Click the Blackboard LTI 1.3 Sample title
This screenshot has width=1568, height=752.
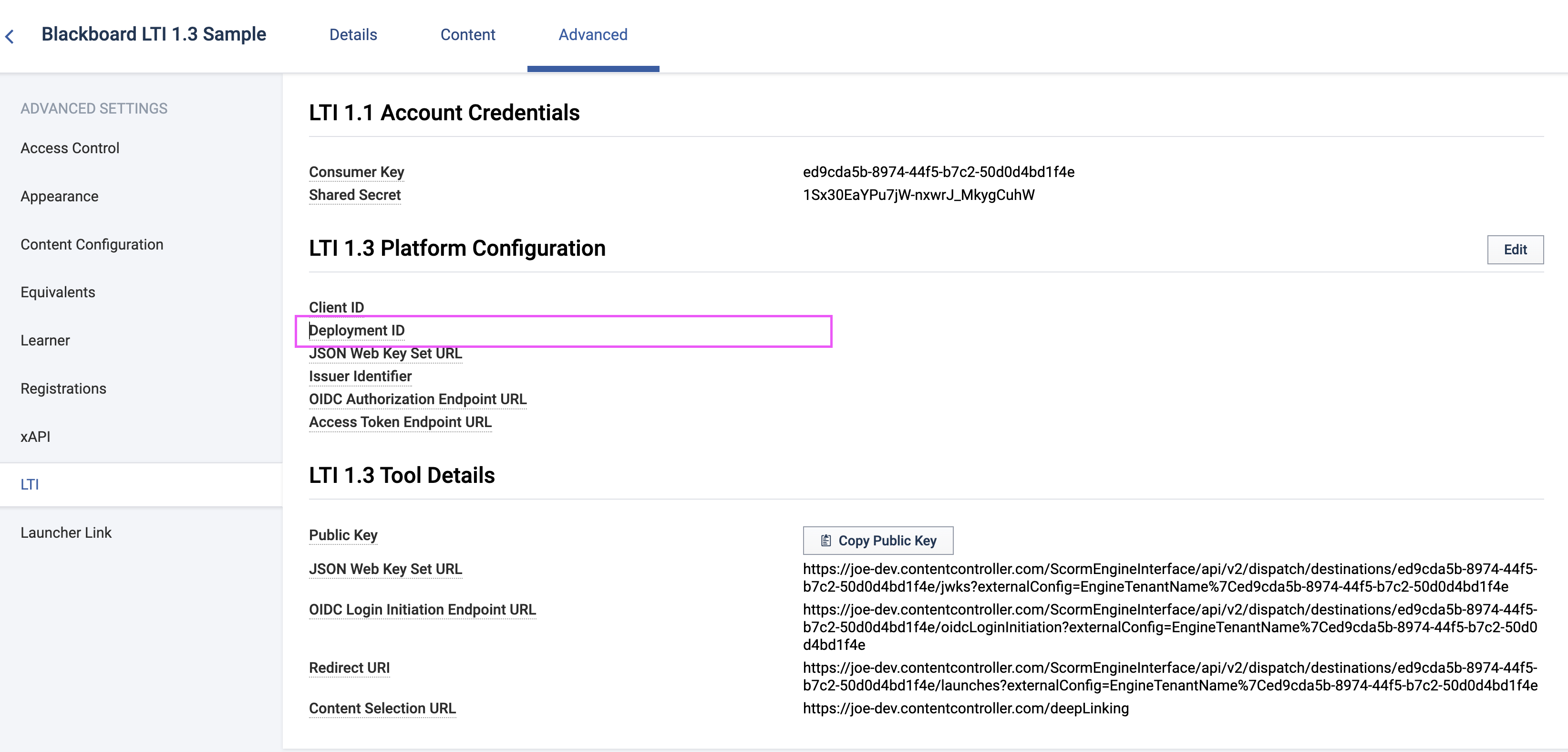click(x=154, y=34)
